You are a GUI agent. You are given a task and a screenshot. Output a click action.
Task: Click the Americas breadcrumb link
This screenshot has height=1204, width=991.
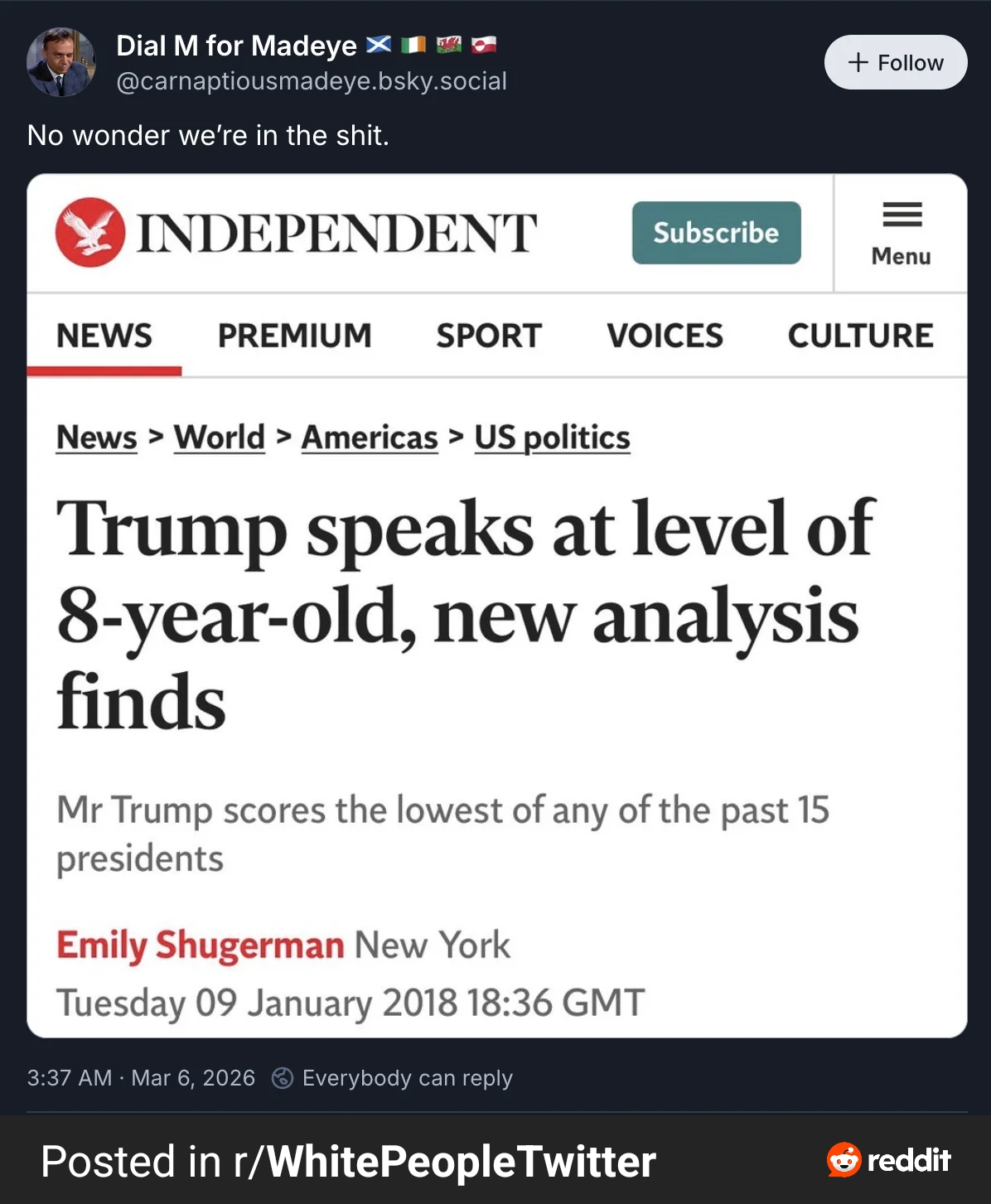370,438
